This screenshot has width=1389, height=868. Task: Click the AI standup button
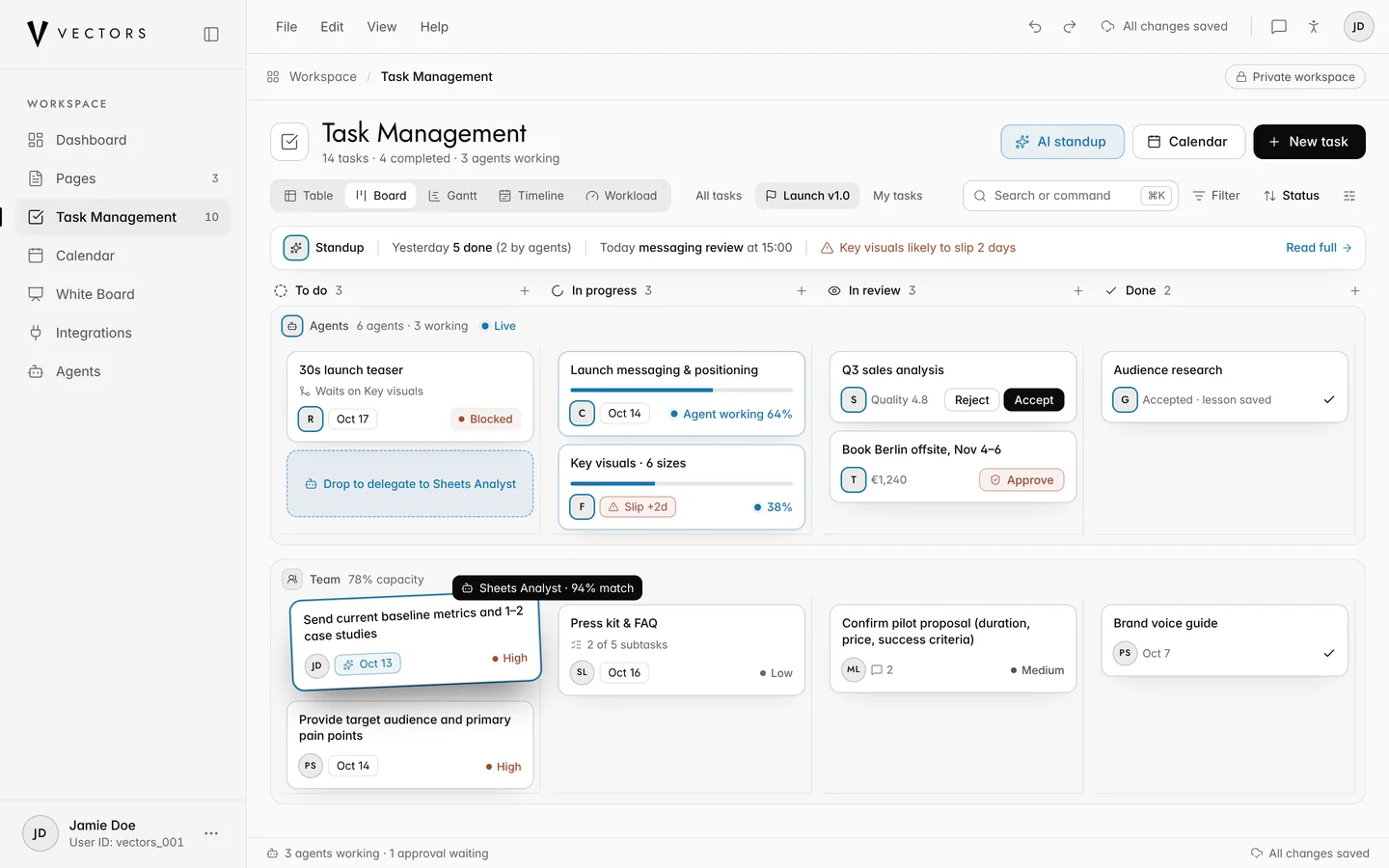pos(1062,142)
